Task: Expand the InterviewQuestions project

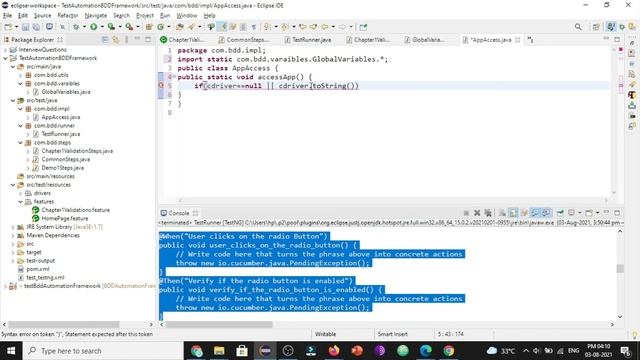Action: pyautogui.click(x=5, y=50)
